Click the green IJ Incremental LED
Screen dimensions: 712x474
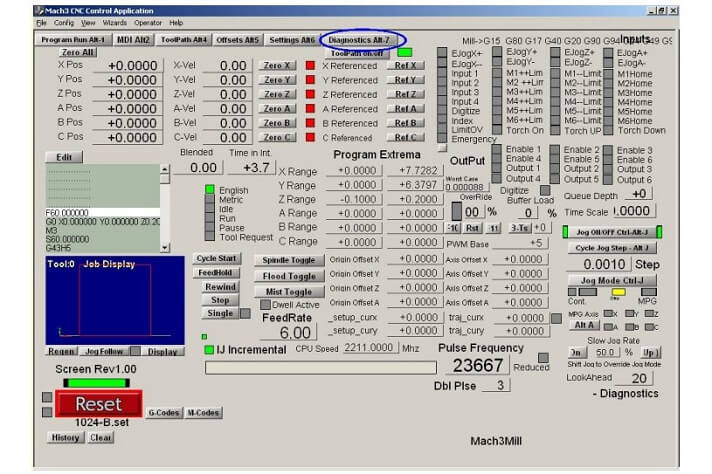209,350
